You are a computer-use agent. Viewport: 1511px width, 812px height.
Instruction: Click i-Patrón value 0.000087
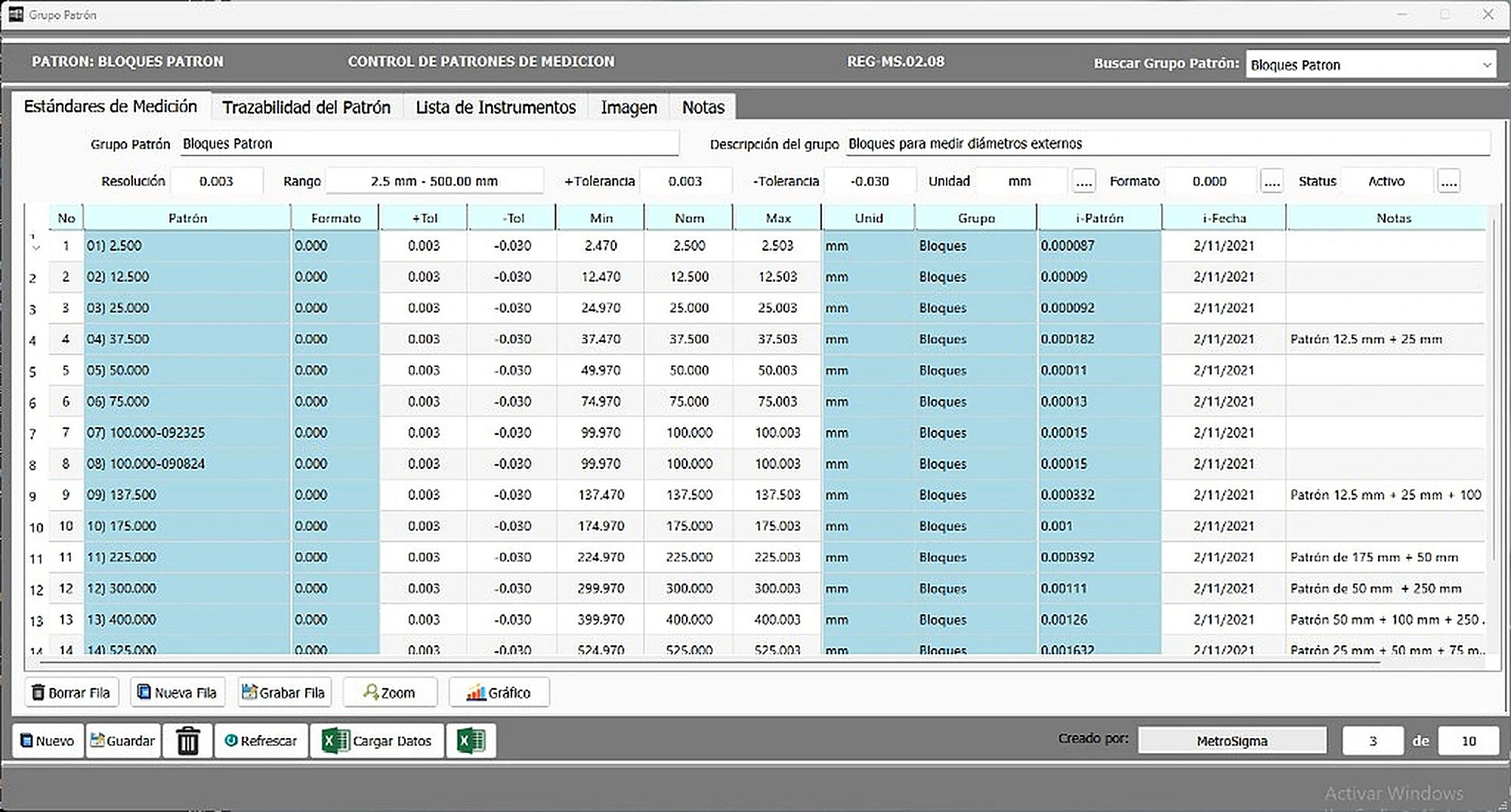click(x=1099, y=245)
